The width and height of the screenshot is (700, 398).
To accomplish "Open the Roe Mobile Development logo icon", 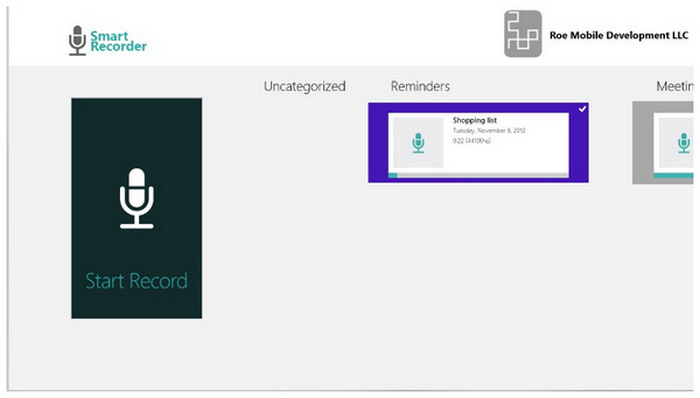I will pyautogui.click(x=523, y=34).
